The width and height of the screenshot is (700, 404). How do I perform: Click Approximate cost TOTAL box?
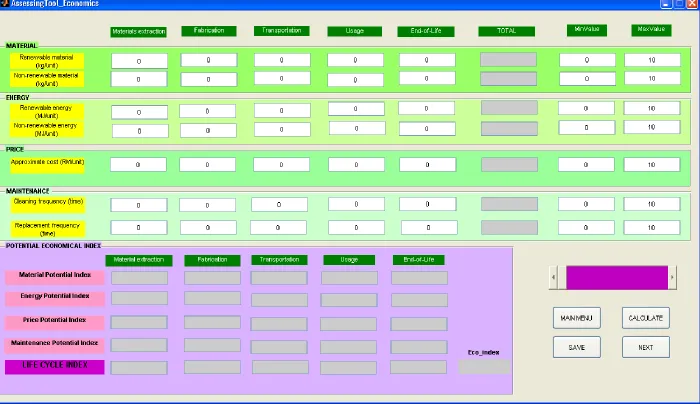(x=509, y=164)
